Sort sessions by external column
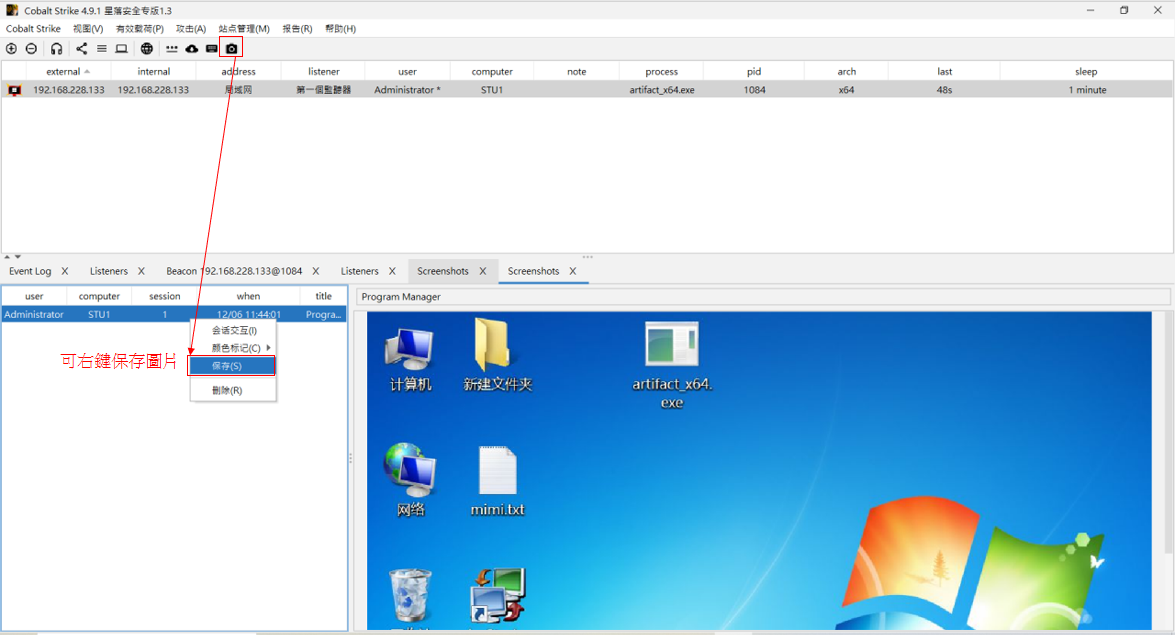 (x=68, y=72)
